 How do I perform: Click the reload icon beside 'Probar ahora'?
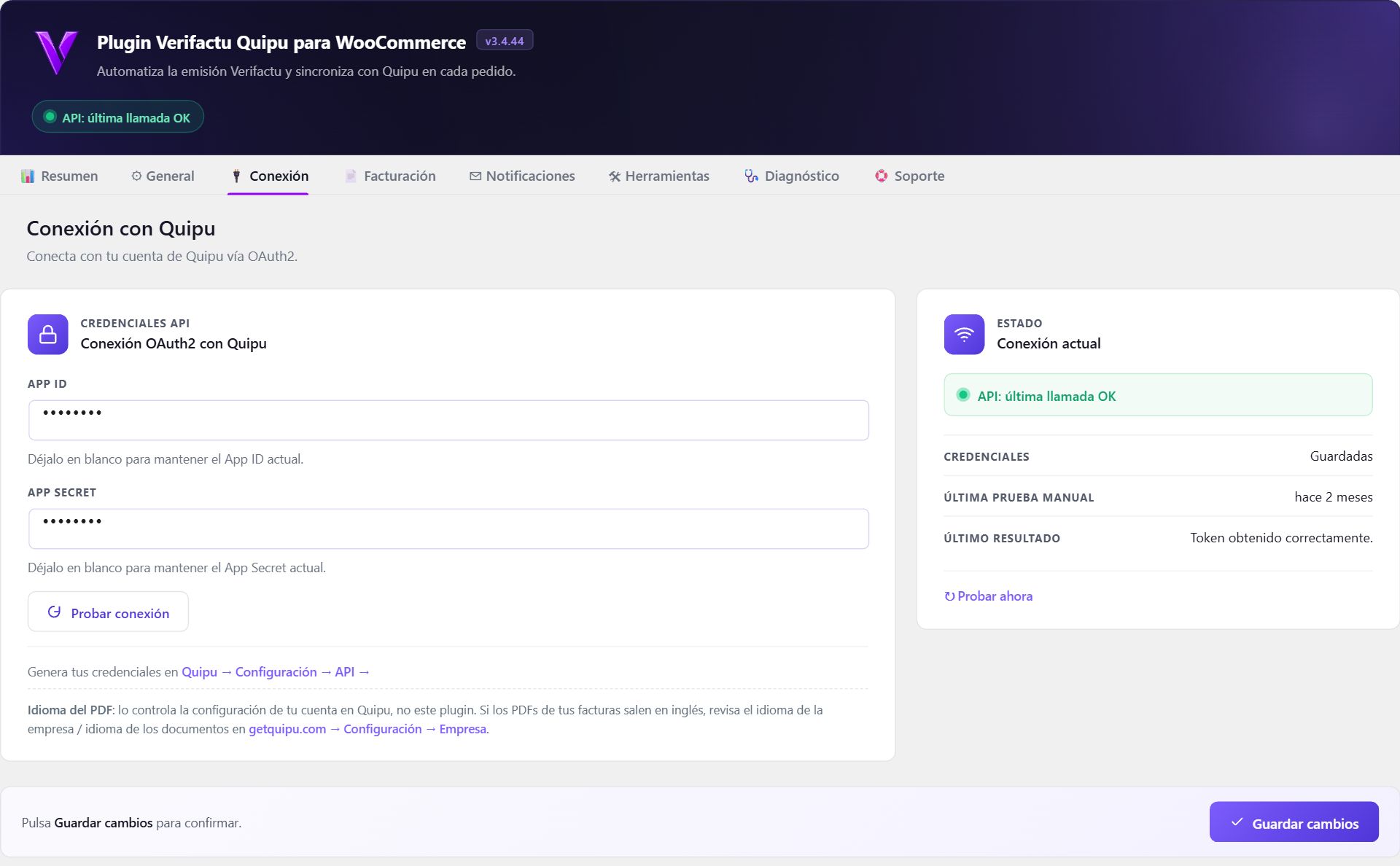point(949,596)
